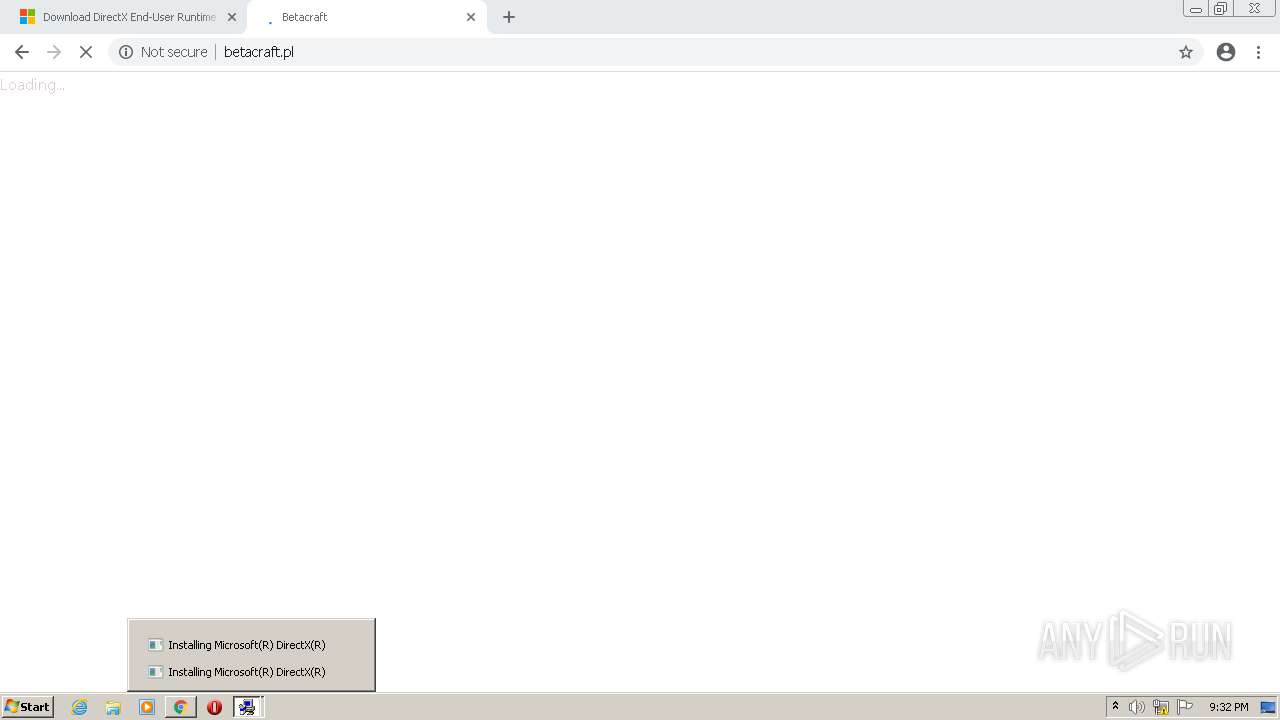This screenshot has width=1280, height=720.
Task: Click network status tray icon
Action: coord(1161,707)
